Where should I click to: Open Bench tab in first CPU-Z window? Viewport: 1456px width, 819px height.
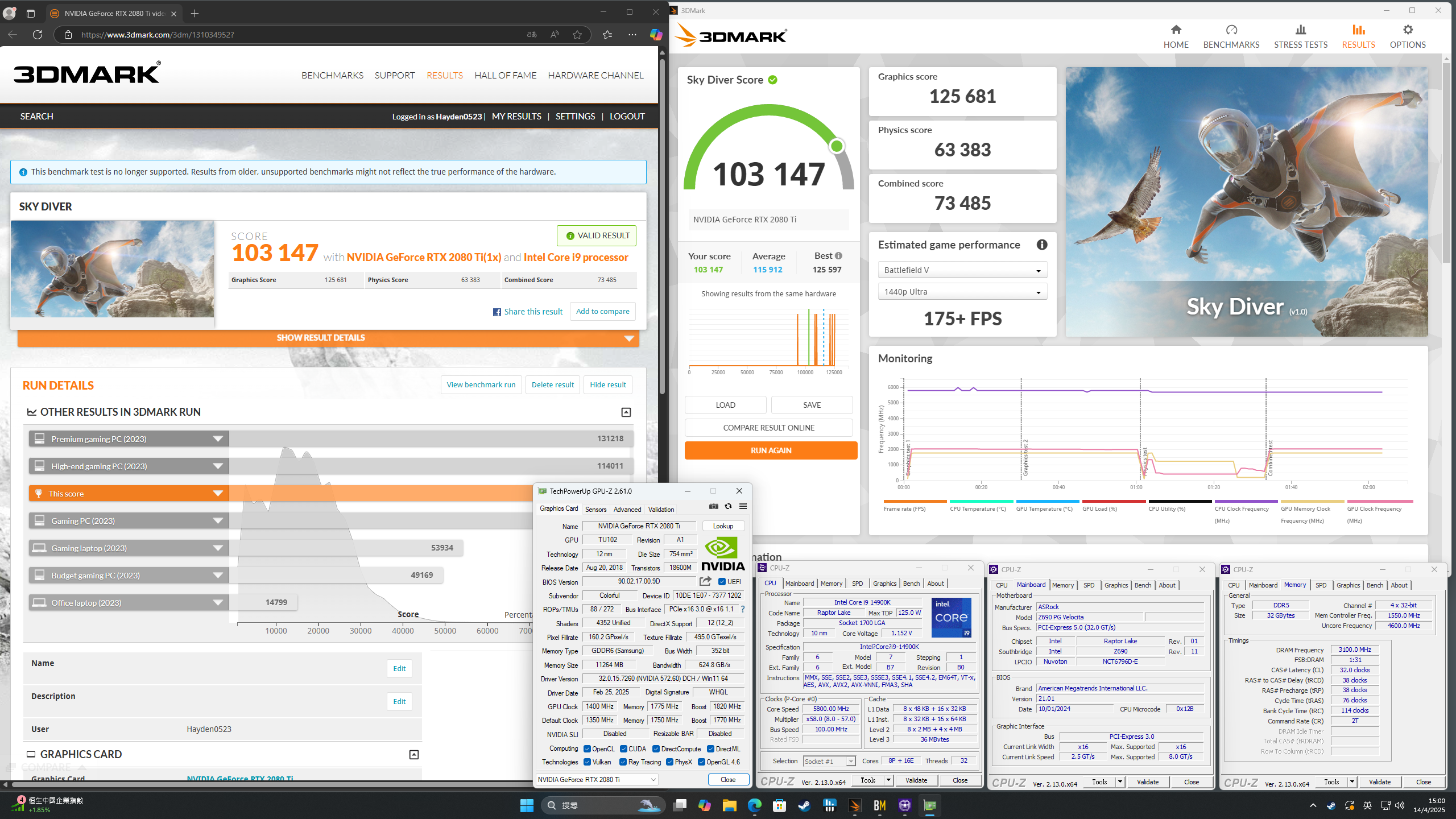911,584
